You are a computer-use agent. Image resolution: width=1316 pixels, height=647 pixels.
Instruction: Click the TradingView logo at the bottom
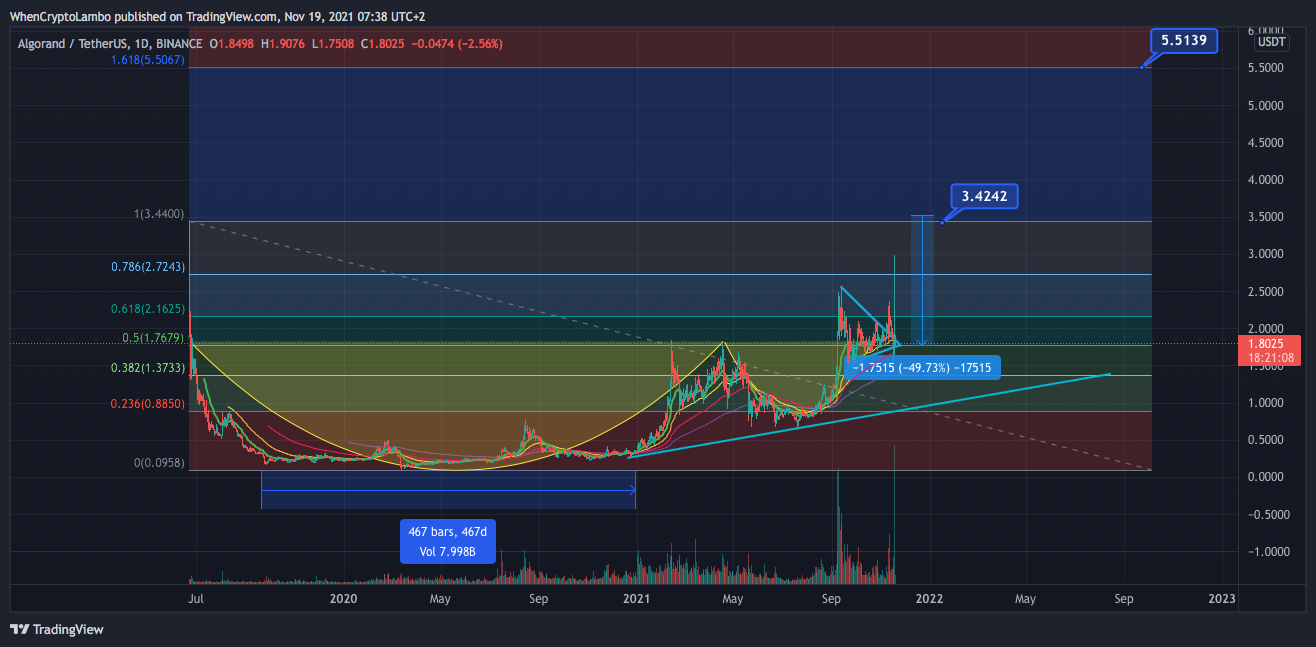56,629
